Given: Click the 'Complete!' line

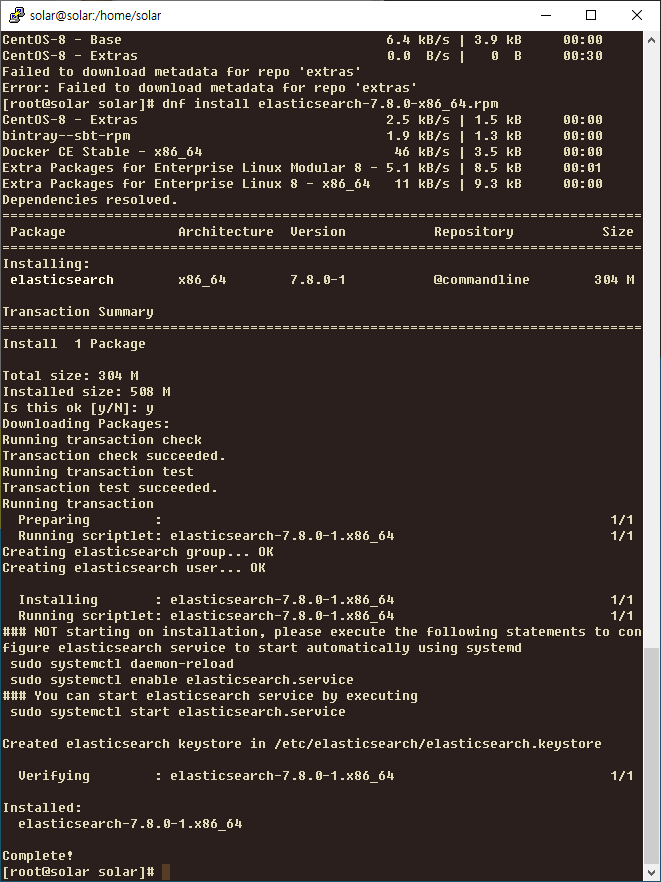Looking at the screenshot, I should coord(38,856).
